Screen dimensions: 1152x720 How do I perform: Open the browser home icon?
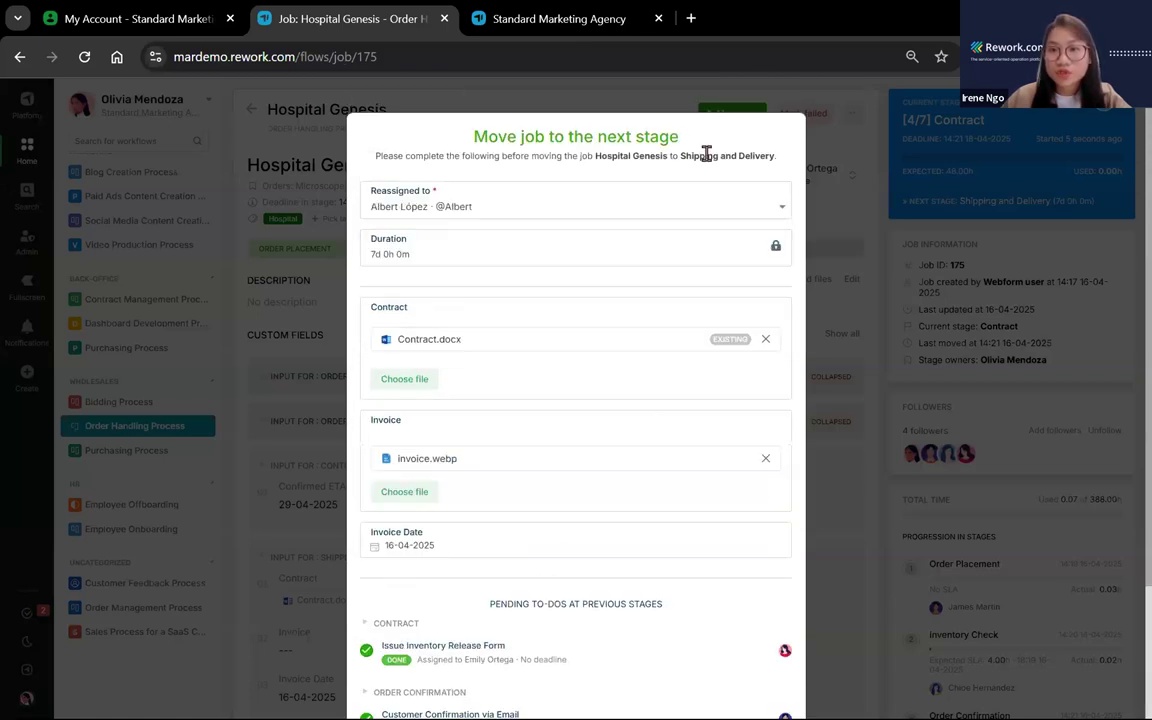coord(117,57)
